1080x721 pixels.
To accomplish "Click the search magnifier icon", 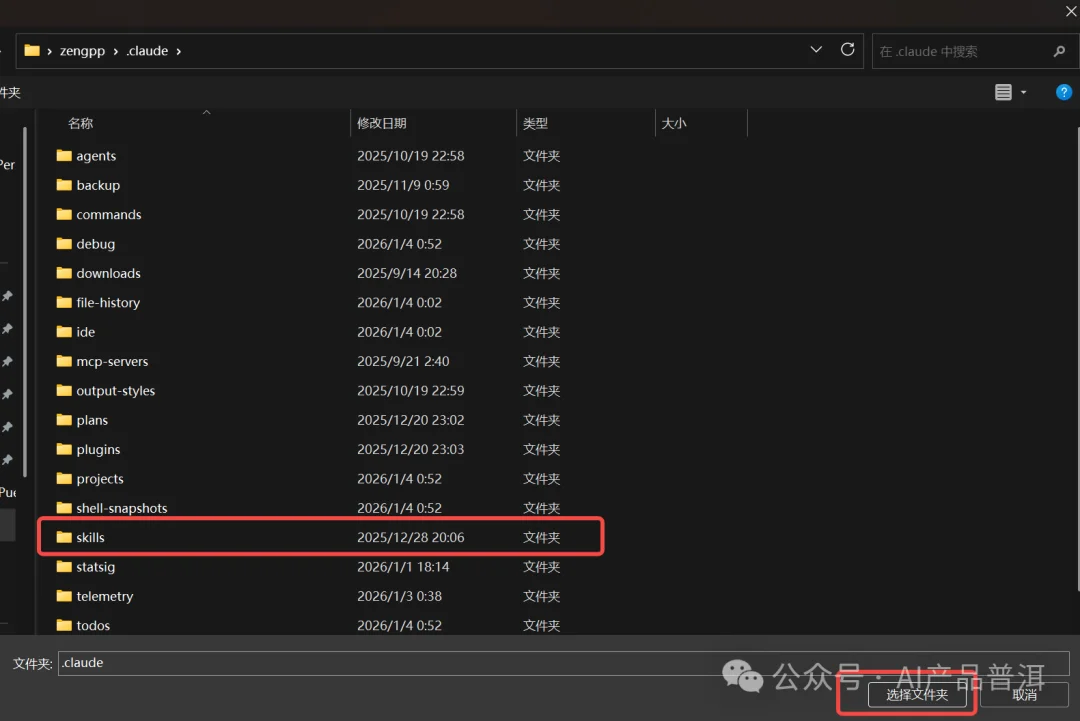I will (1059, 51).
